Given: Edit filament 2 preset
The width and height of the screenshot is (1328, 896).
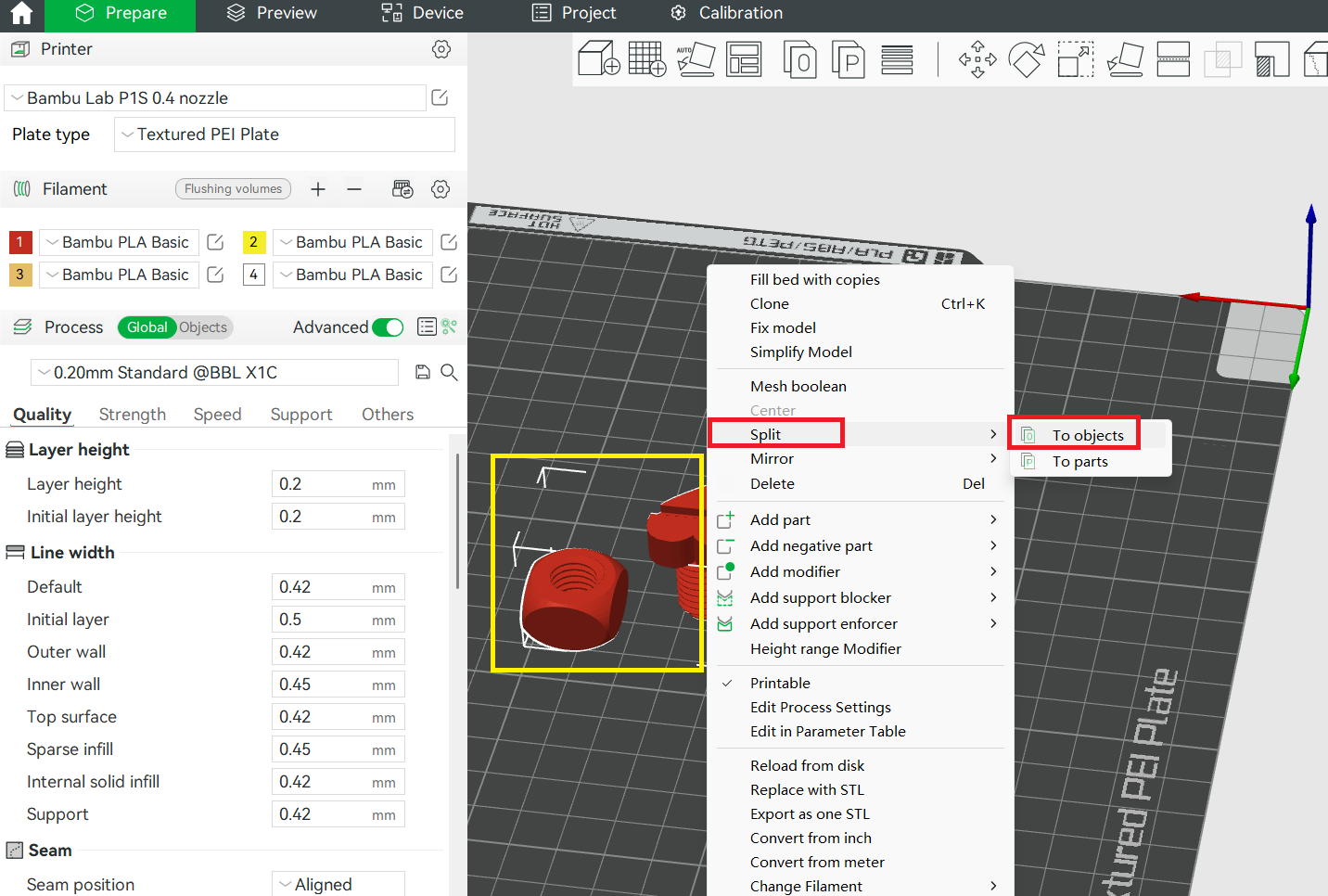Looking at the screenshot, I should click(x=449, y=242).
